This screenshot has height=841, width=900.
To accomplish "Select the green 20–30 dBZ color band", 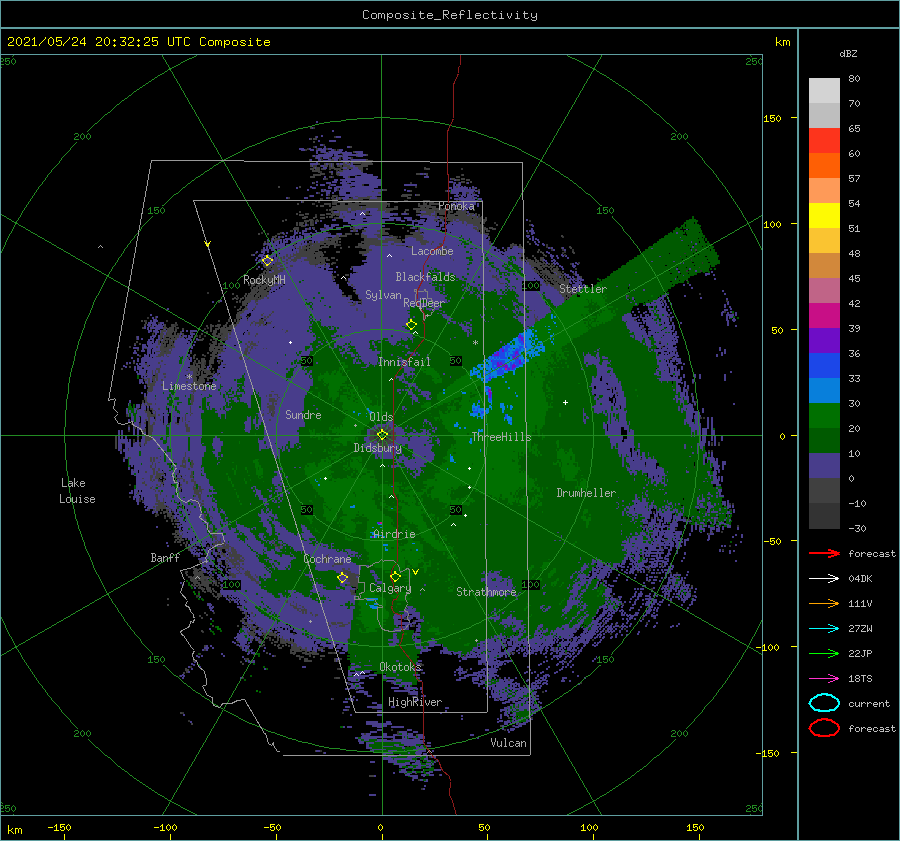I will 824,416.
